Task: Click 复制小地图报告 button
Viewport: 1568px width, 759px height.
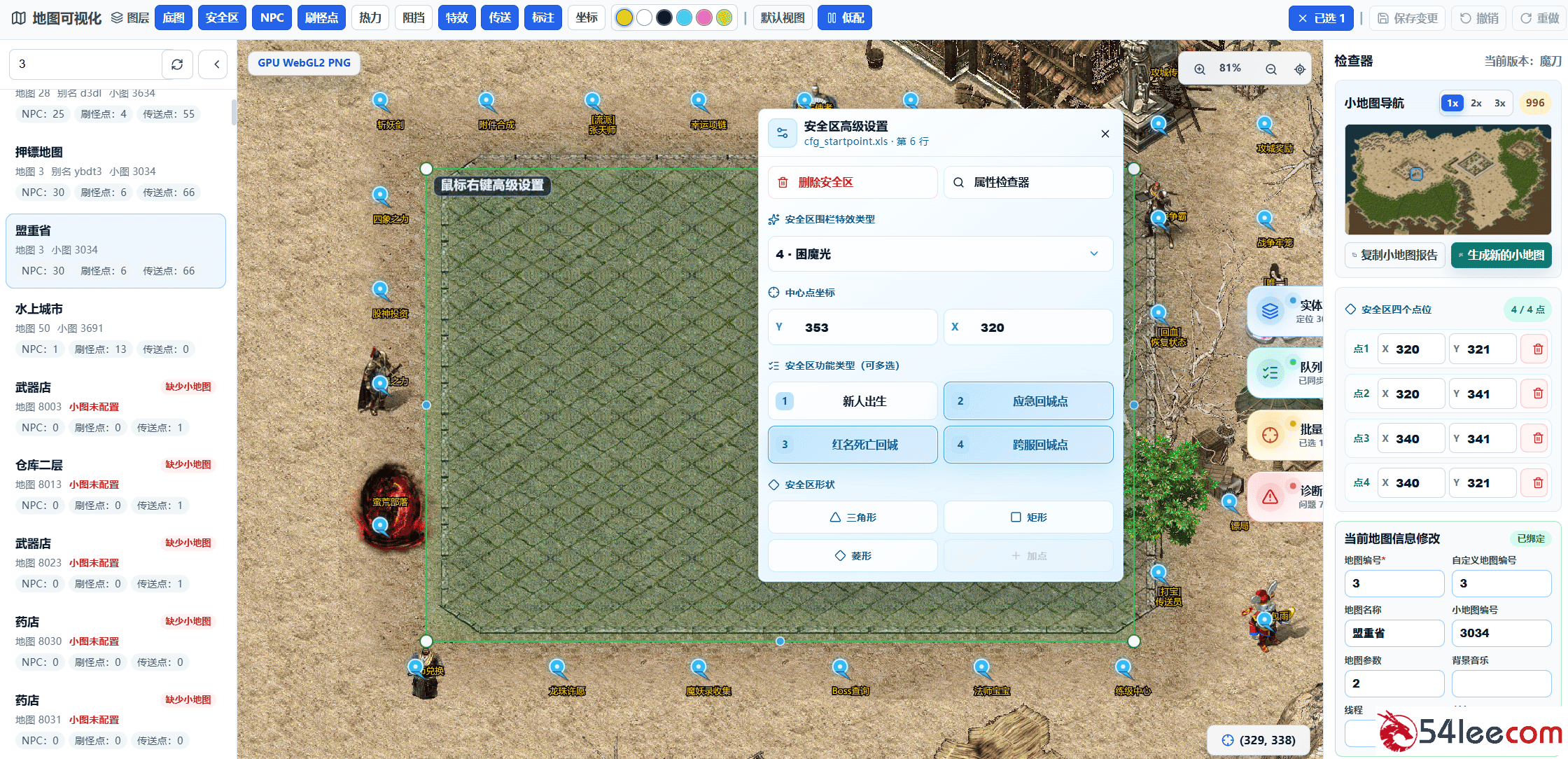Action: (1395, 256)
